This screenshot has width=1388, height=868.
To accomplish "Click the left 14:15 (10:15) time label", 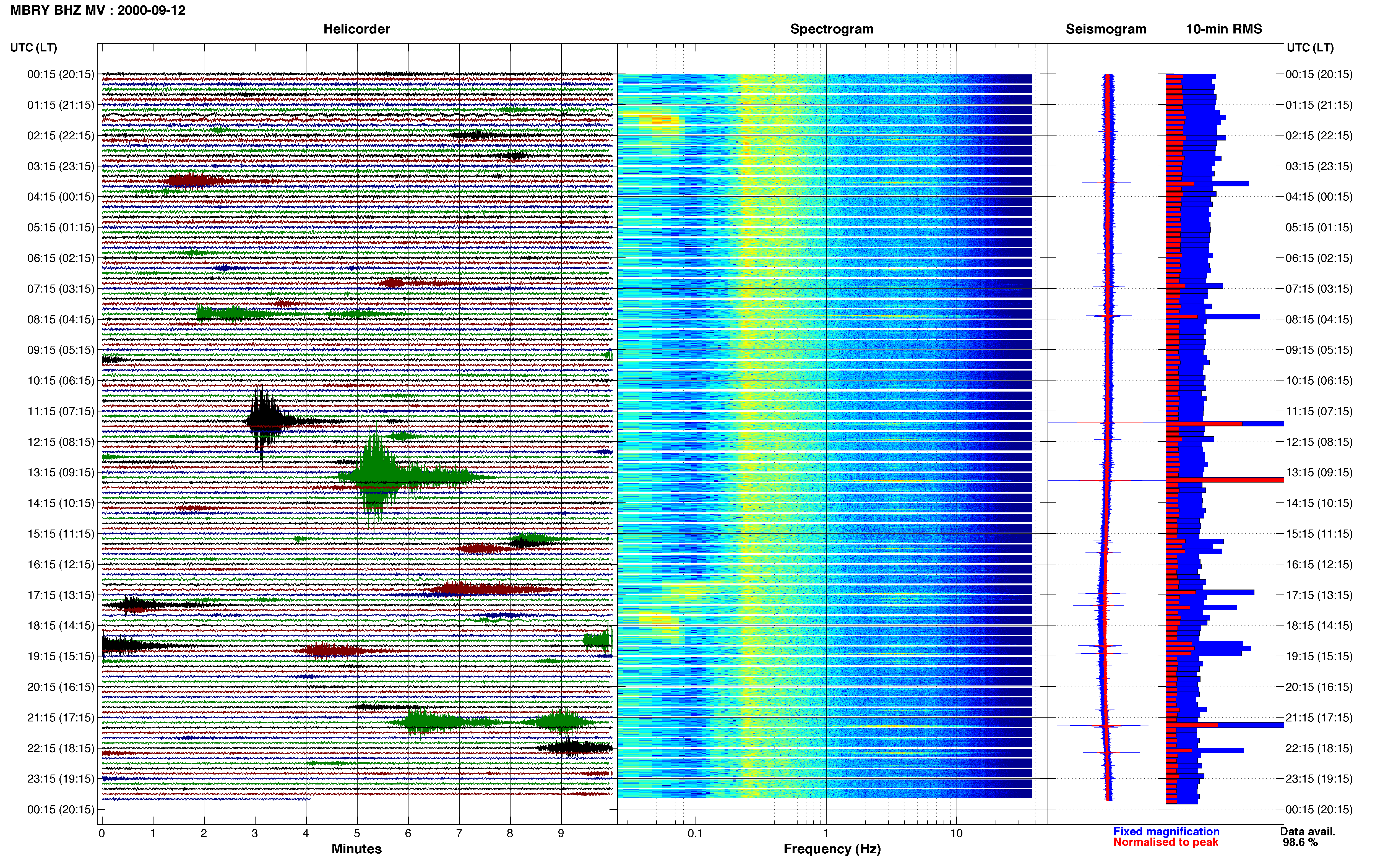I will (61, 503).
